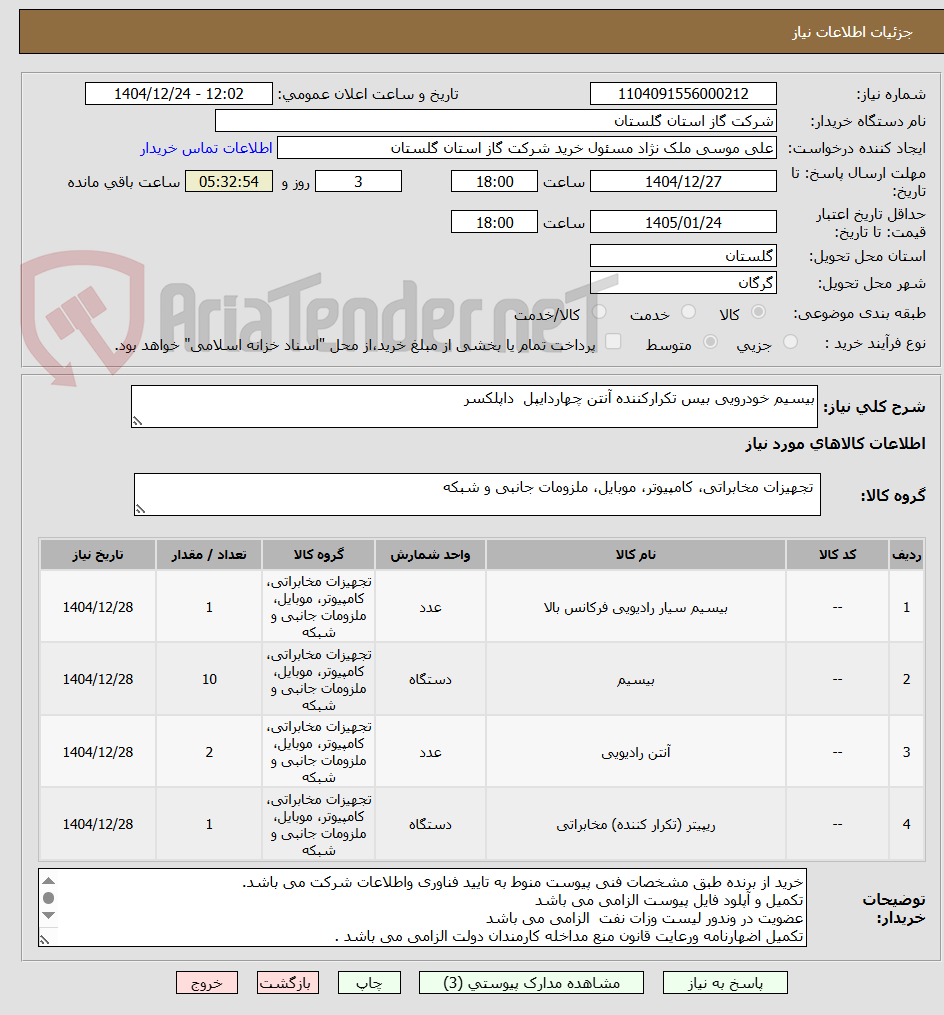
Task: Click the چاپ print button
Action: click(369, 983)
